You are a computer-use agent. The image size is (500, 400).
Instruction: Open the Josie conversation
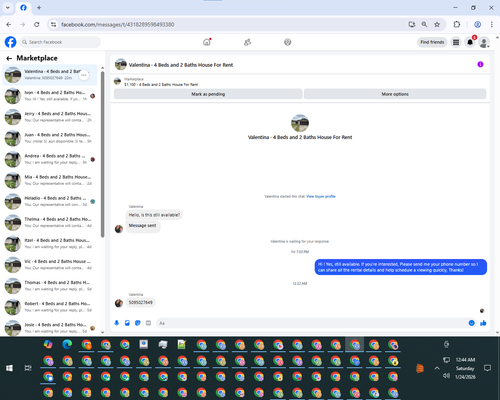[x=50, y=328]
